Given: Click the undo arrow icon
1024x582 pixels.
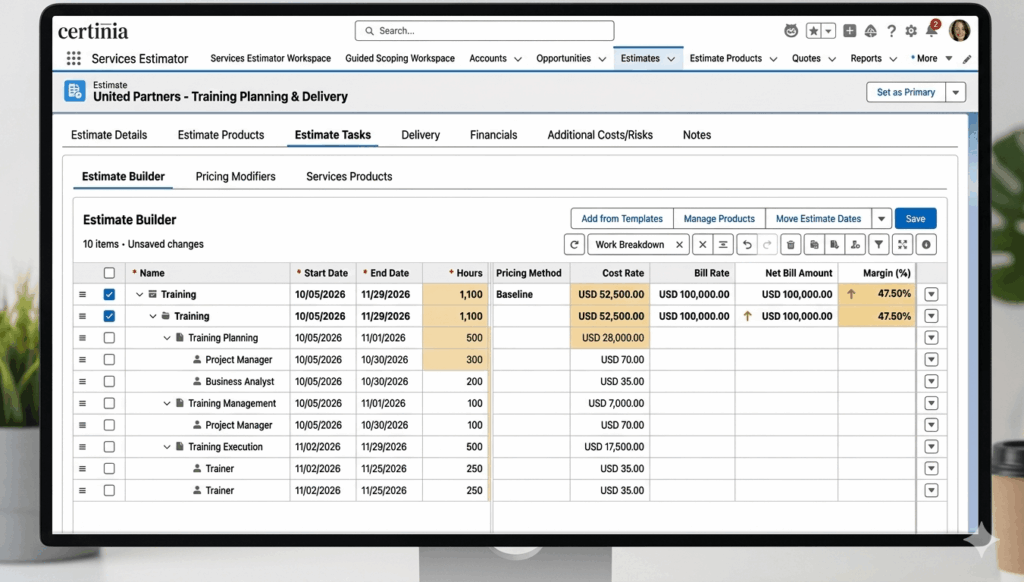Looking at the screenshot, I should point(747,244).
